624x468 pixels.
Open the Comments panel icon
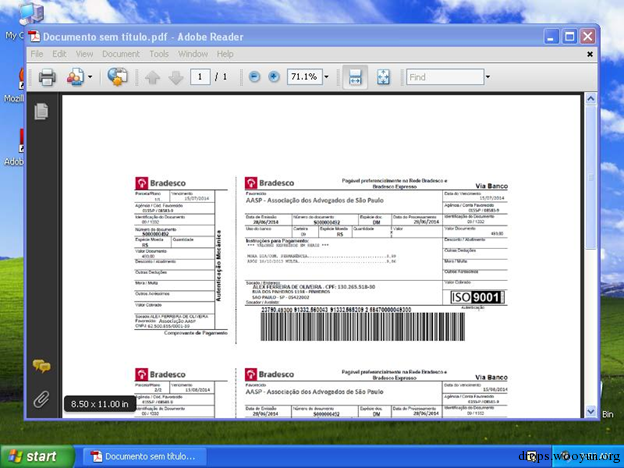(41, 366)
